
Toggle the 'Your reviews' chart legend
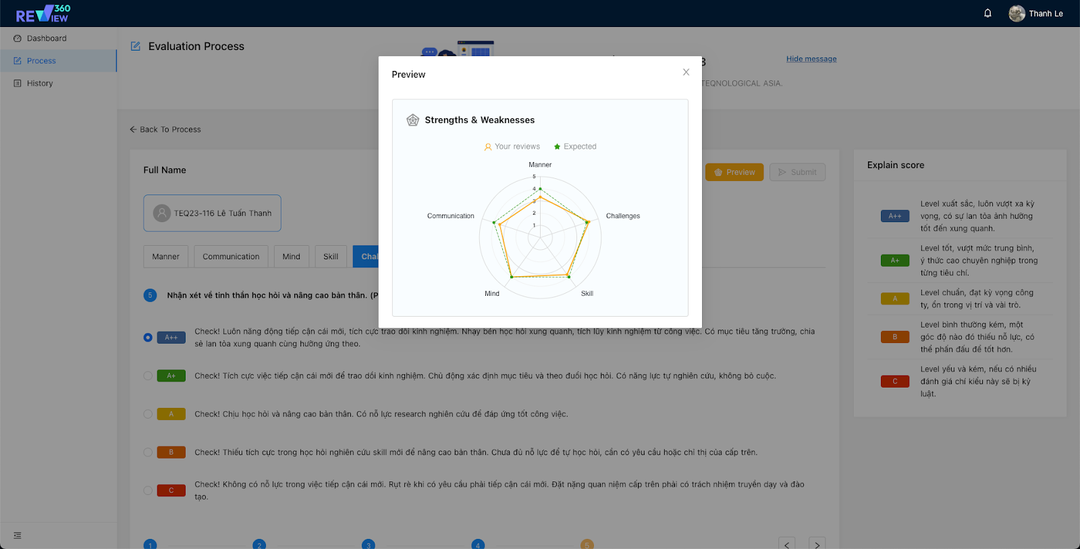tap(512, 147)
